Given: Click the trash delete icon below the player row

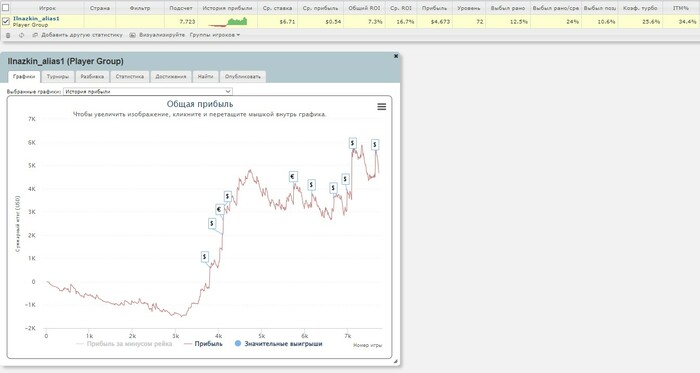Looking at the screenshot, I should pyautogui.click(x=8, y=35).
